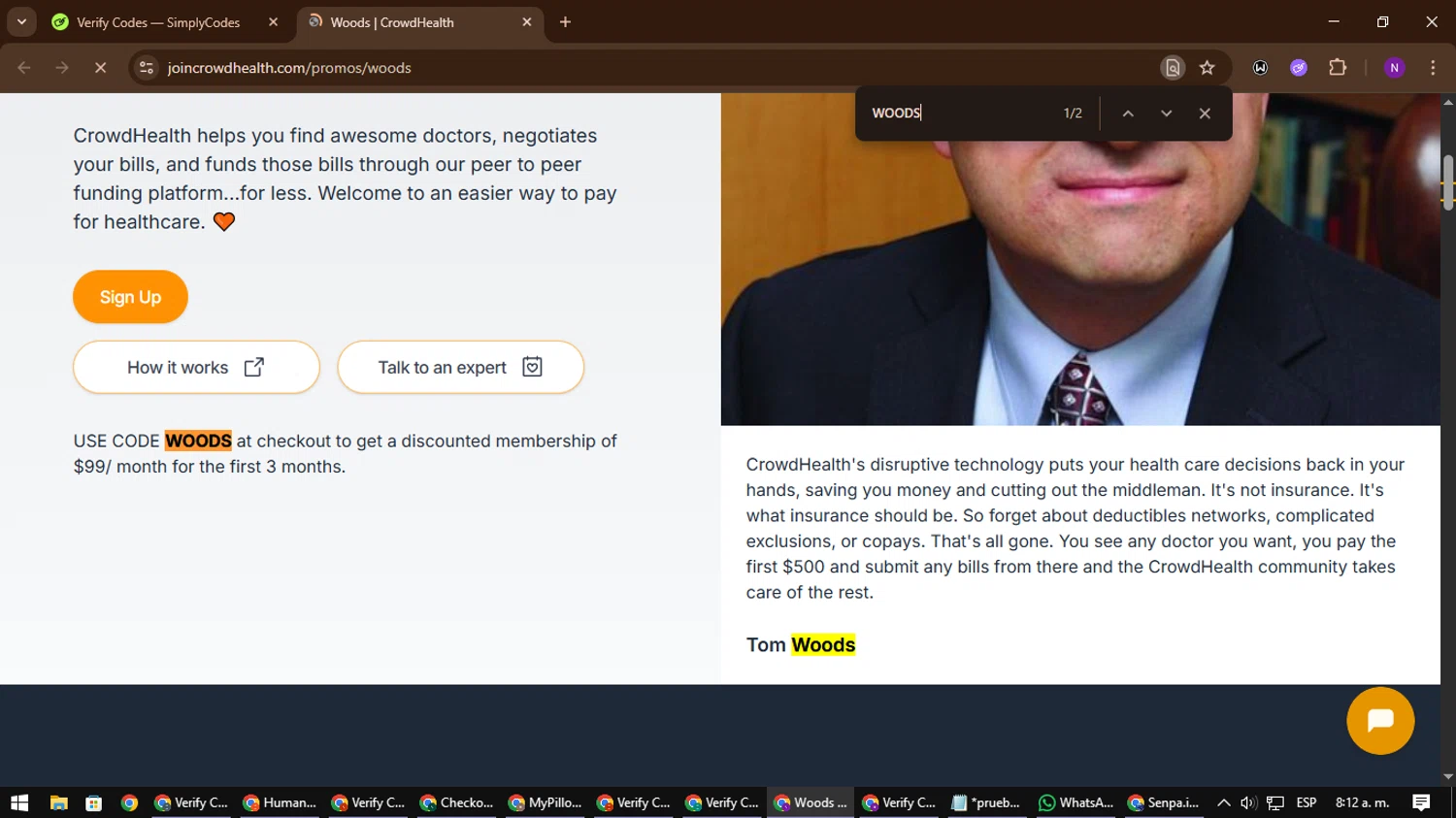Switch to Senpa.i... taskbar window
Screen dimensions: 1456x818
[x=1163, y=802]
